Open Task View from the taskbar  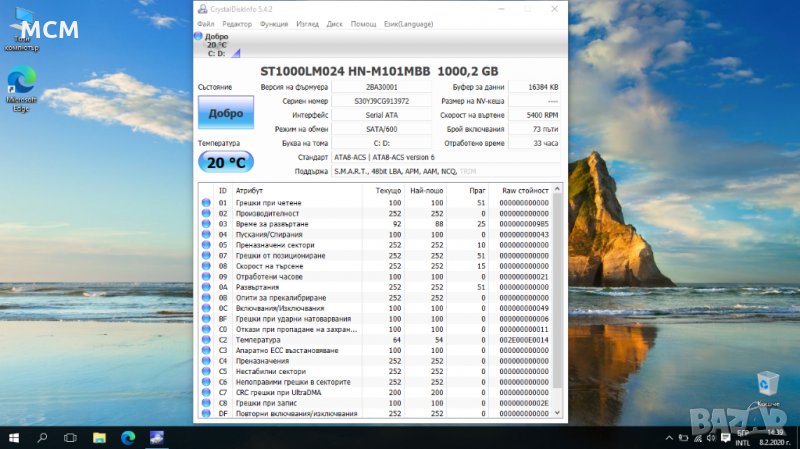click(70, 438)
